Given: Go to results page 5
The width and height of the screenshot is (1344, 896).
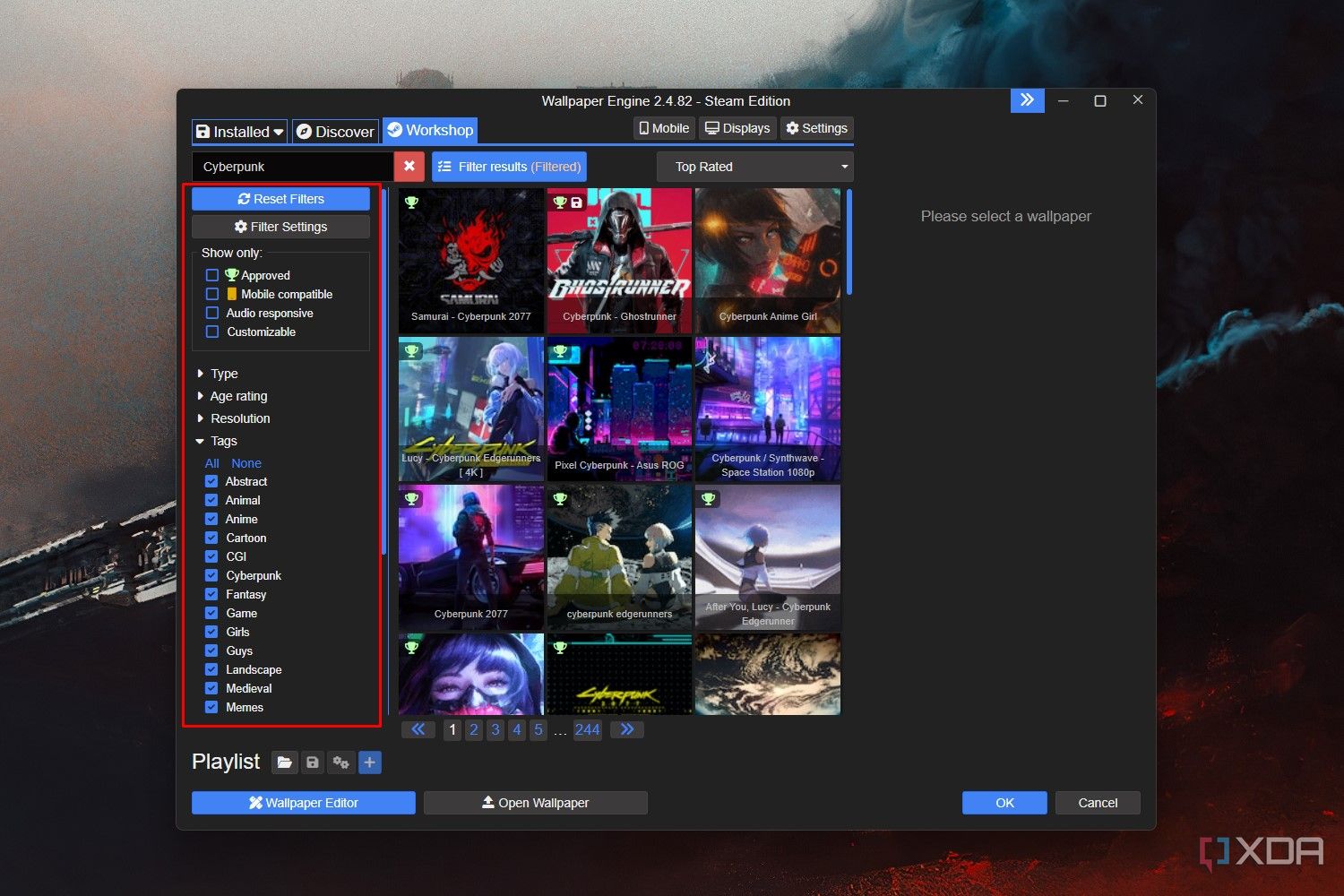Looking at the screenshot, I should 538,729.
